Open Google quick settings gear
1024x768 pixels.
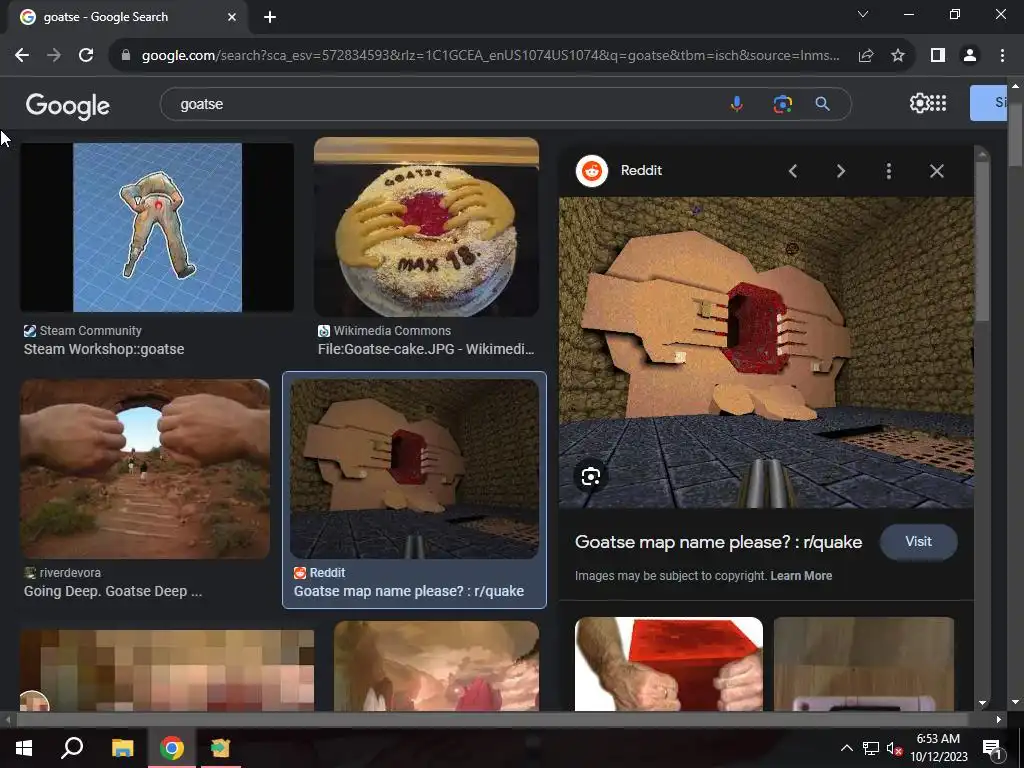pyautogui.click(x=919, y=103)
